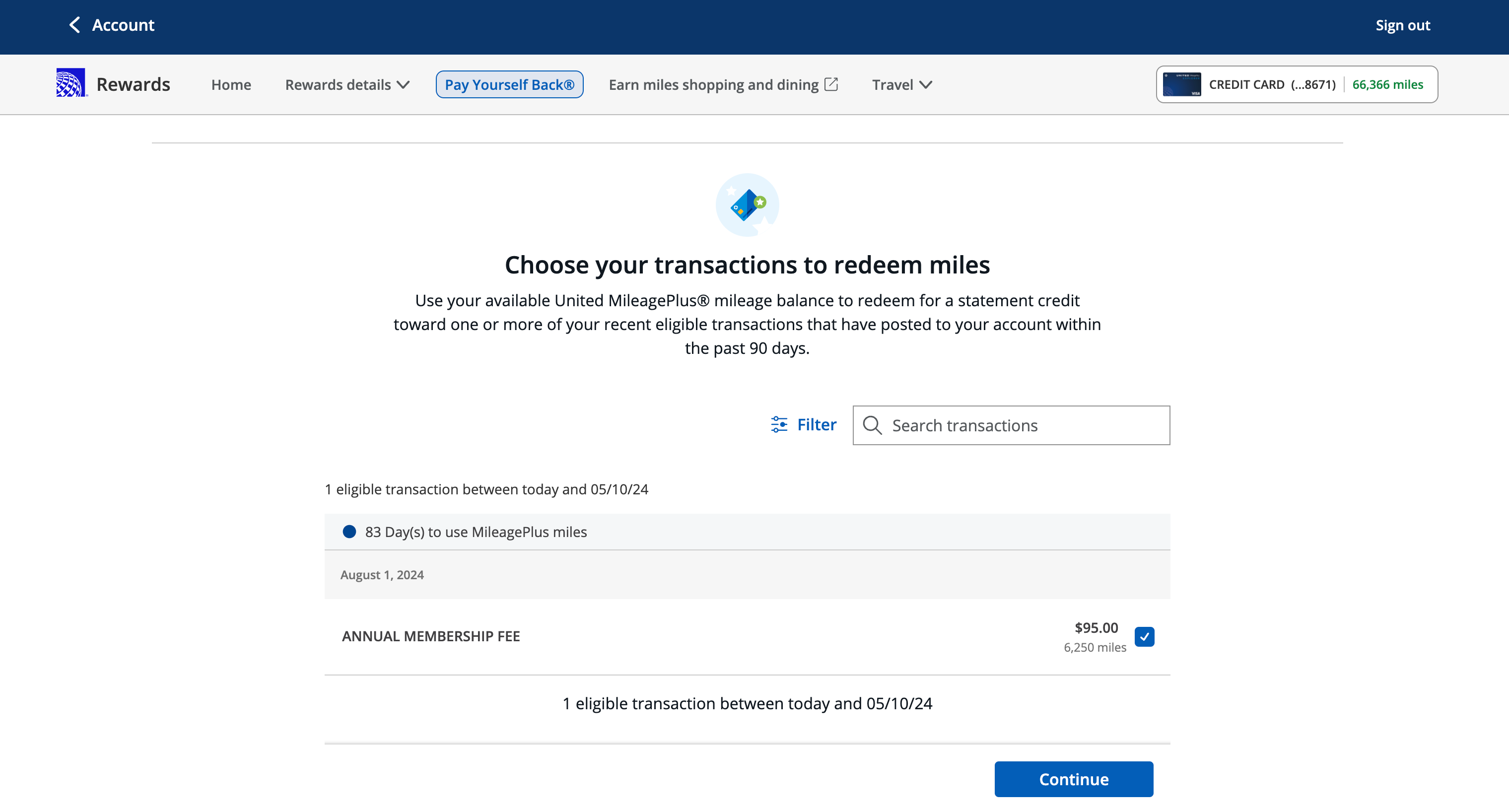
Task: Click the Sign out link
Action: tap(1402, 25)
